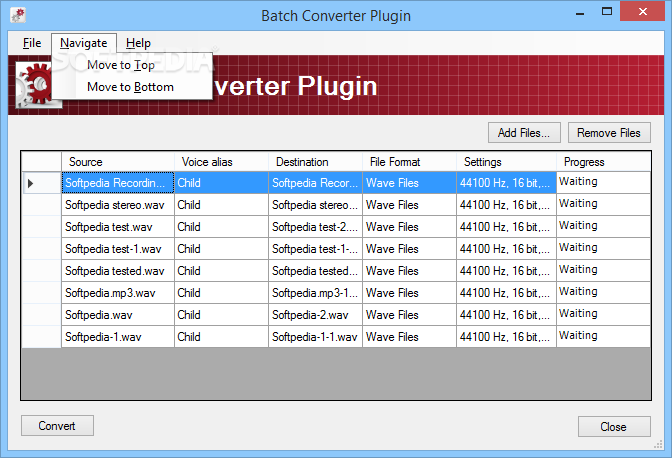Click the Add Files... button
Image resolution: width=672 pixels, height=458 pixels.
pos(524,133)
